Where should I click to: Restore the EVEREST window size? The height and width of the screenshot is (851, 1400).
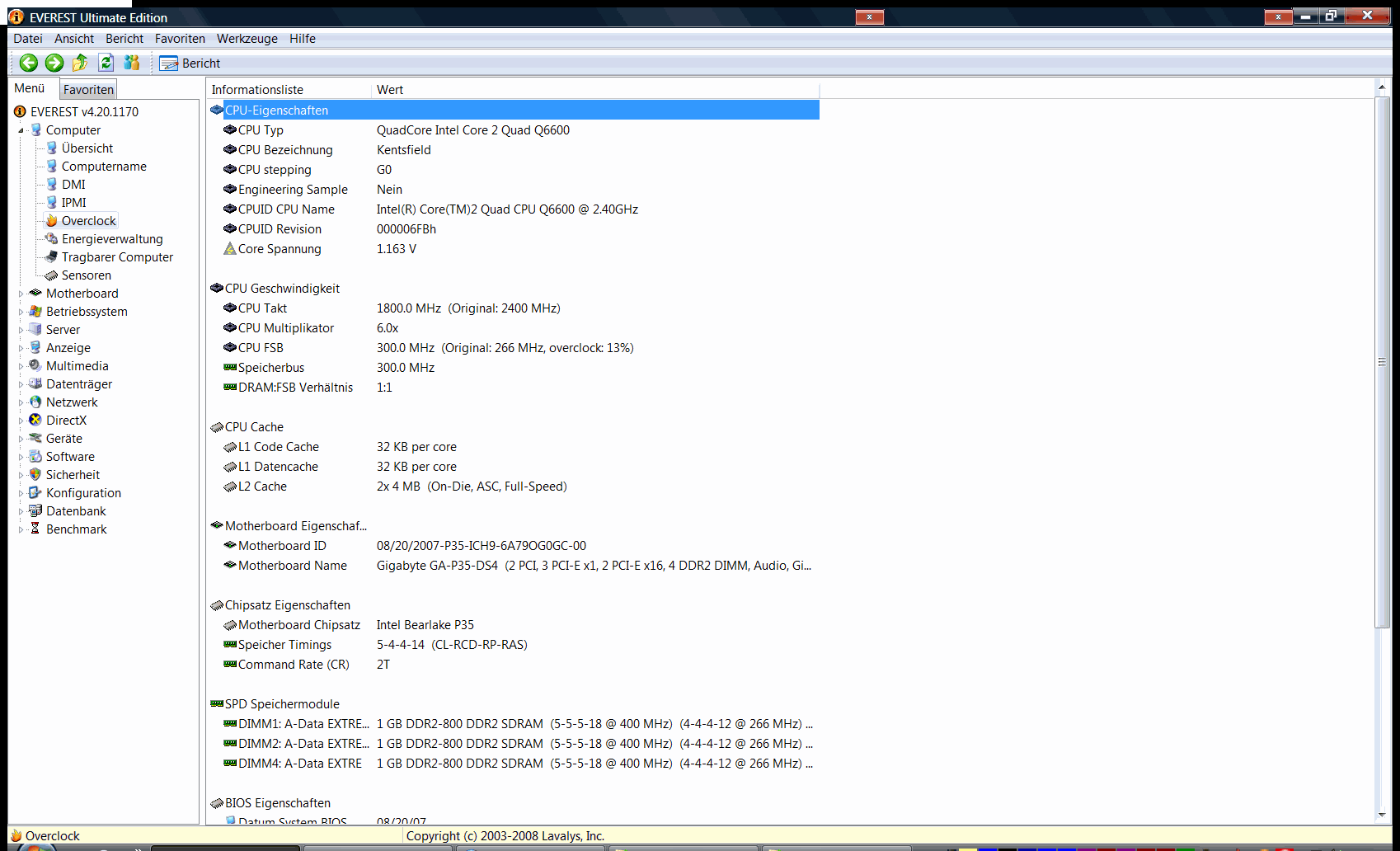[x=1331, y=16]
